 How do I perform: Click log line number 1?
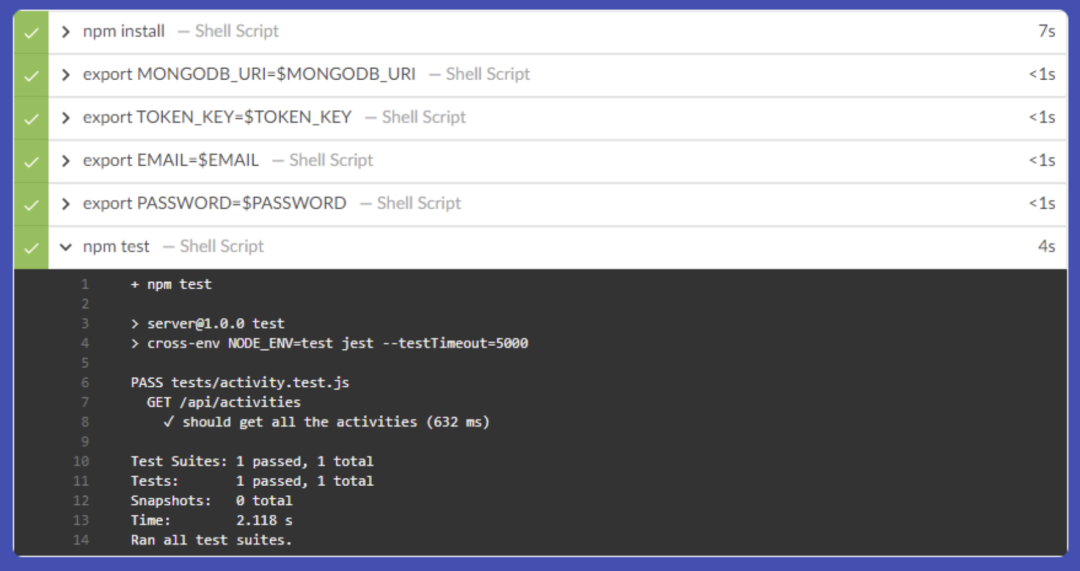tap(85, 285)
